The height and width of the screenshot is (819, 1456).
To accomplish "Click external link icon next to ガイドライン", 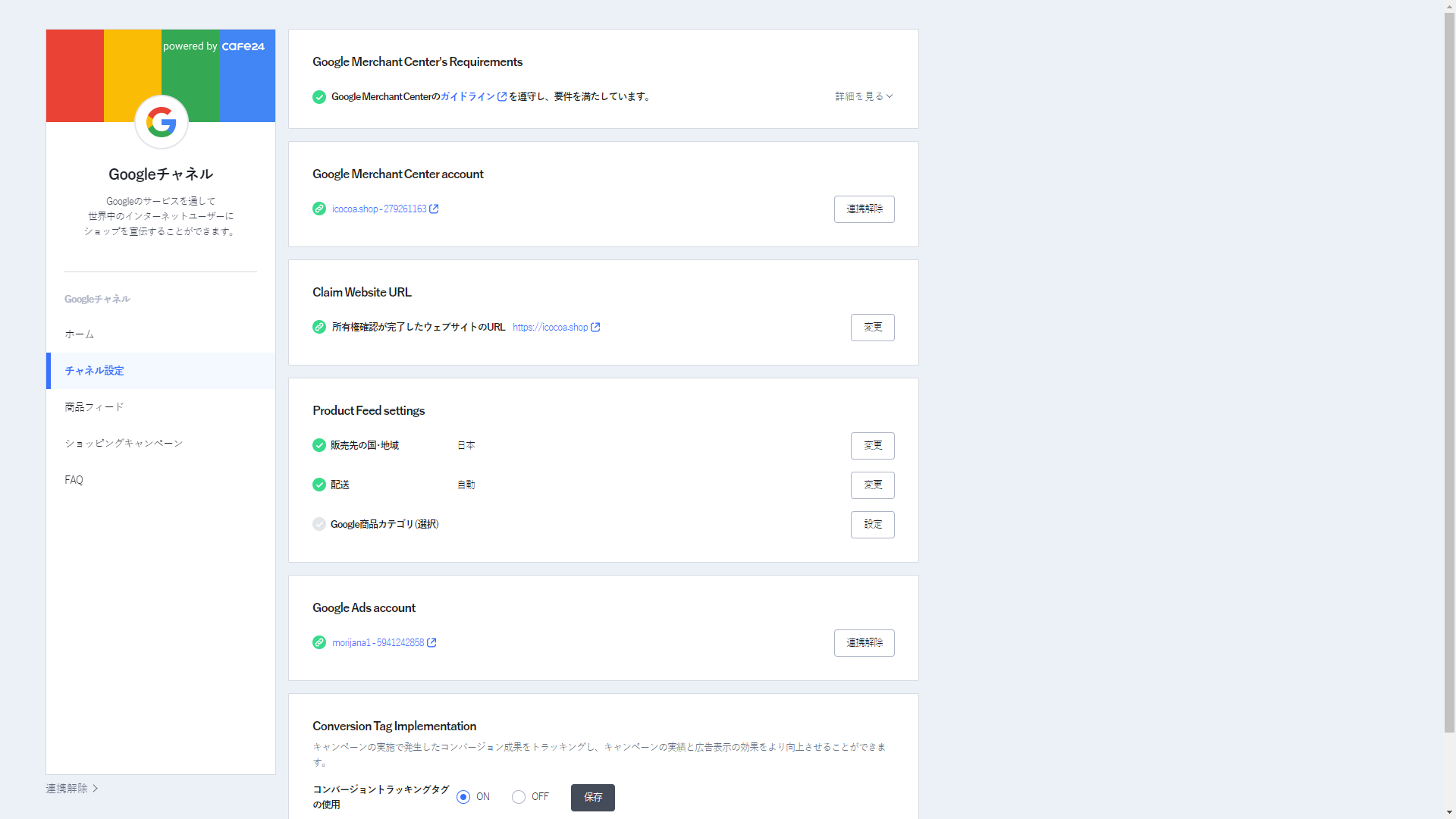I will click(x=502, y=96).
